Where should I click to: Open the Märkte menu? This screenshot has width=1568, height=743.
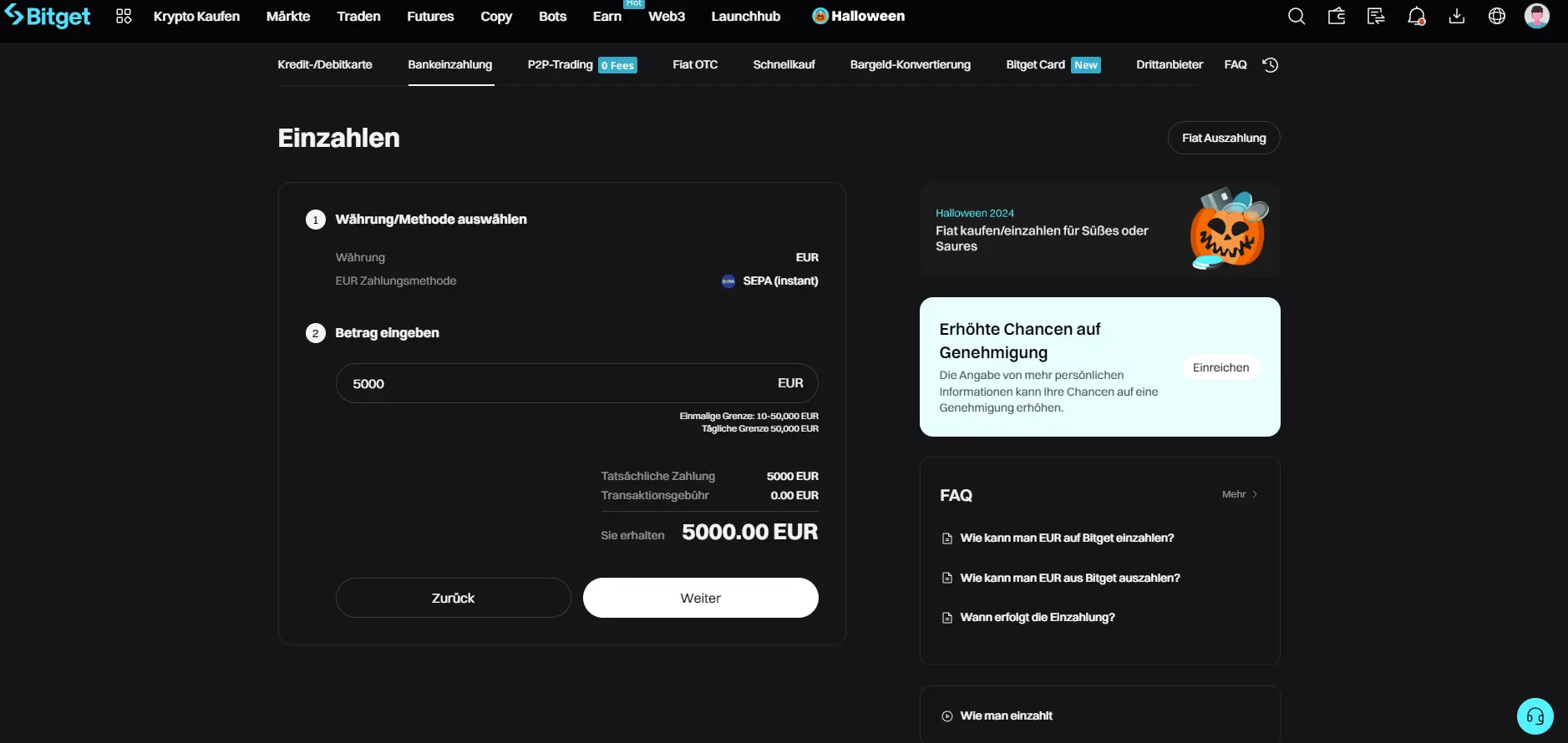[x=288, y=16]
